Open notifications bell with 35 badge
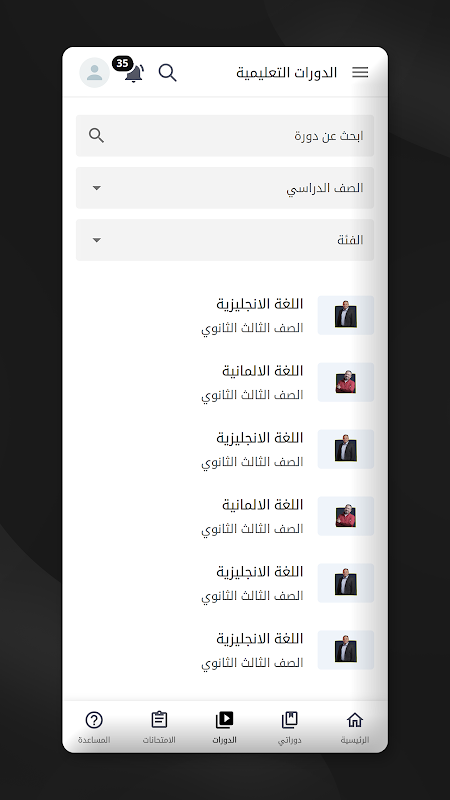This screenshot has width=450, height=800. pos(133,71)
